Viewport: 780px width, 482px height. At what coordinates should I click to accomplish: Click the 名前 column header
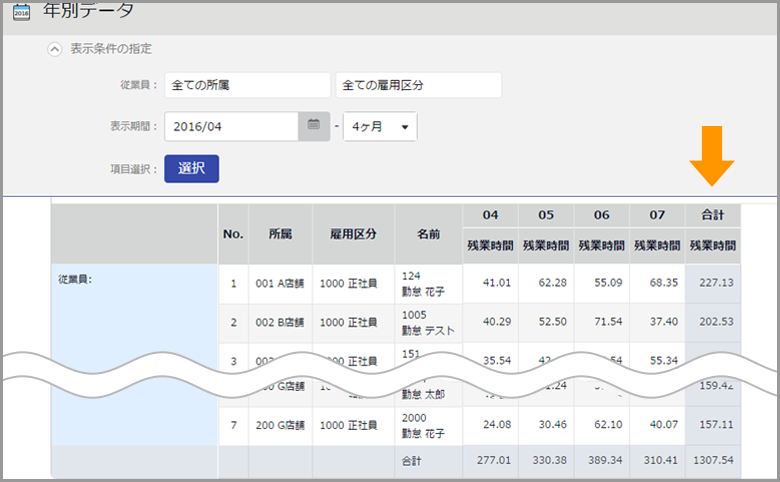(429, 234)
